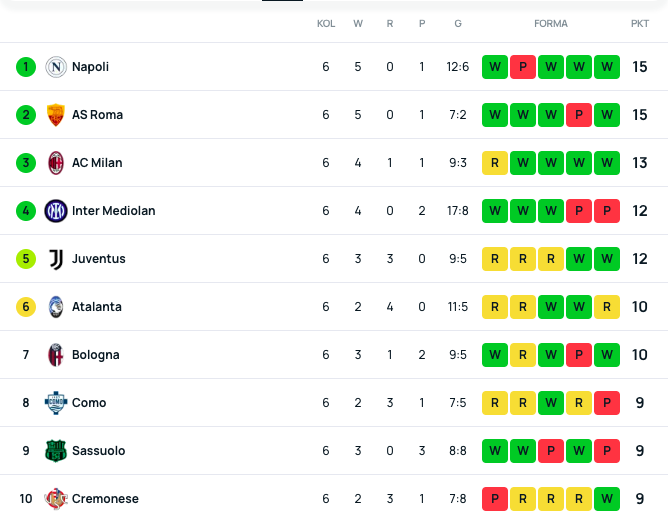Click the AC Milan club logo

click(56, 163)
